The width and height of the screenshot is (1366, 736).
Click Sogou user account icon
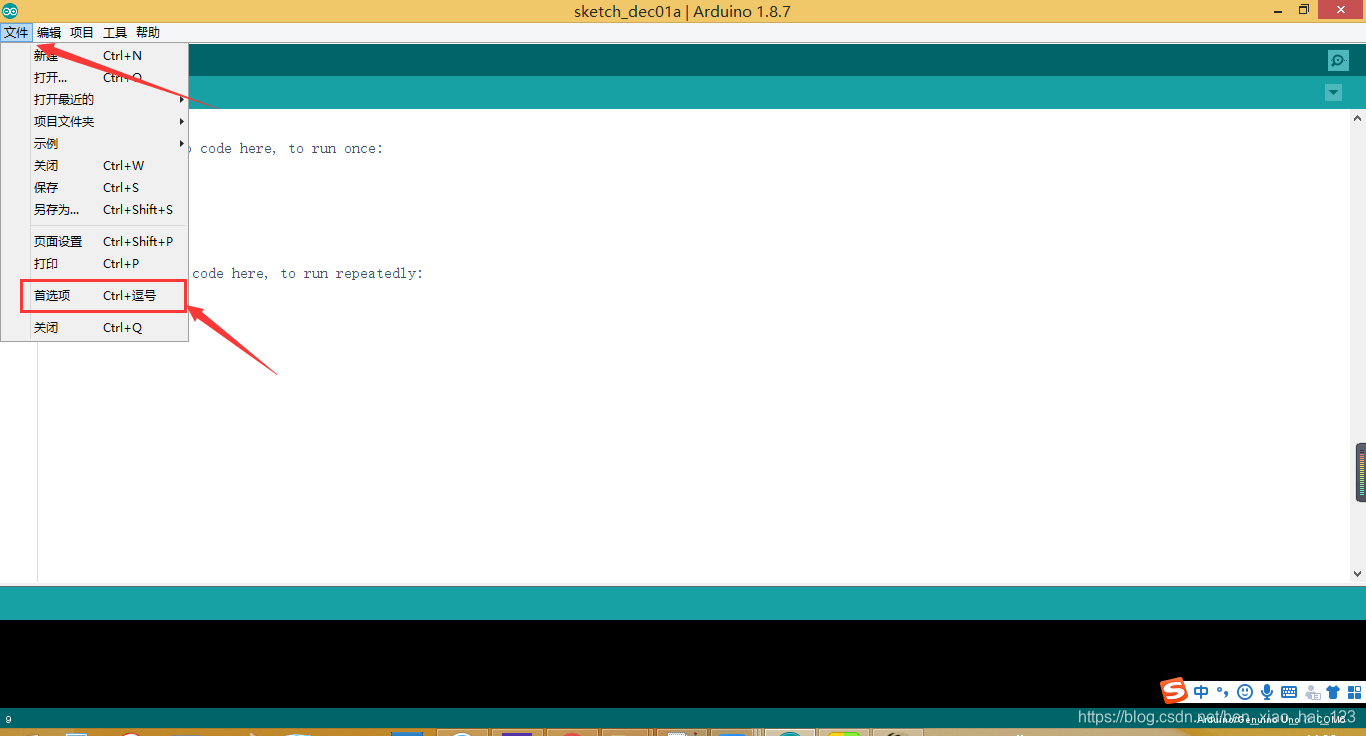[x=1311, y=692]
